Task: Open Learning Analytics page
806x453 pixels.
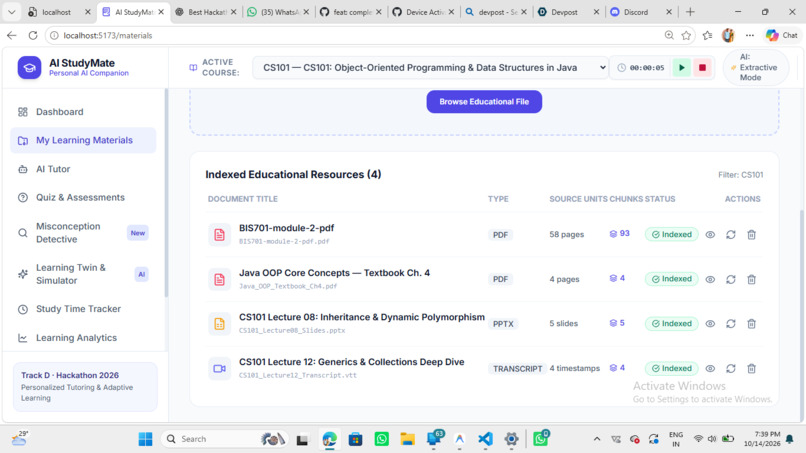Action: [x=83, y=338]
